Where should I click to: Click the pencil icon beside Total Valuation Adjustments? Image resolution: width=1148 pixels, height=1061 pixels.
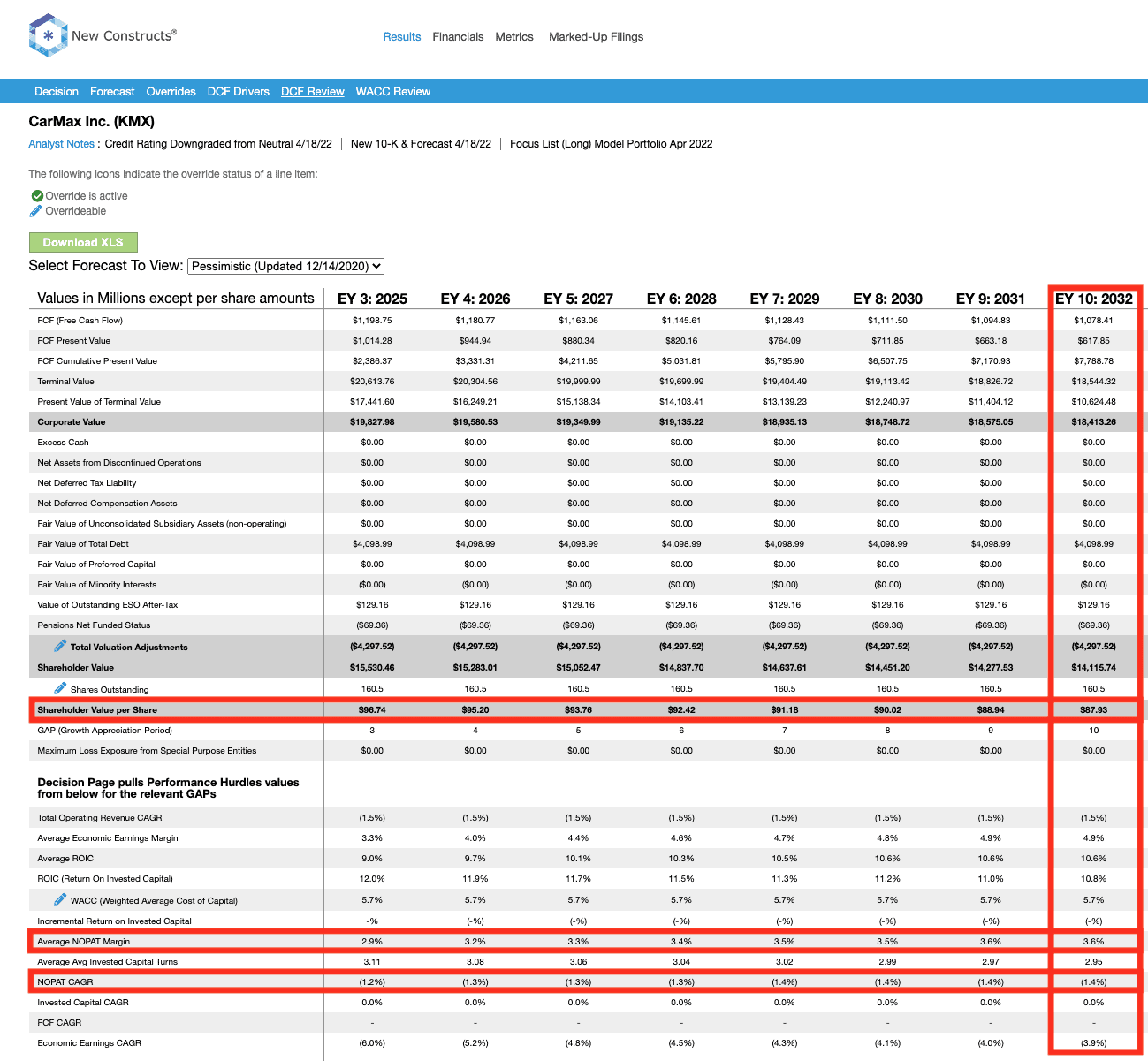[x=60, y=646]
